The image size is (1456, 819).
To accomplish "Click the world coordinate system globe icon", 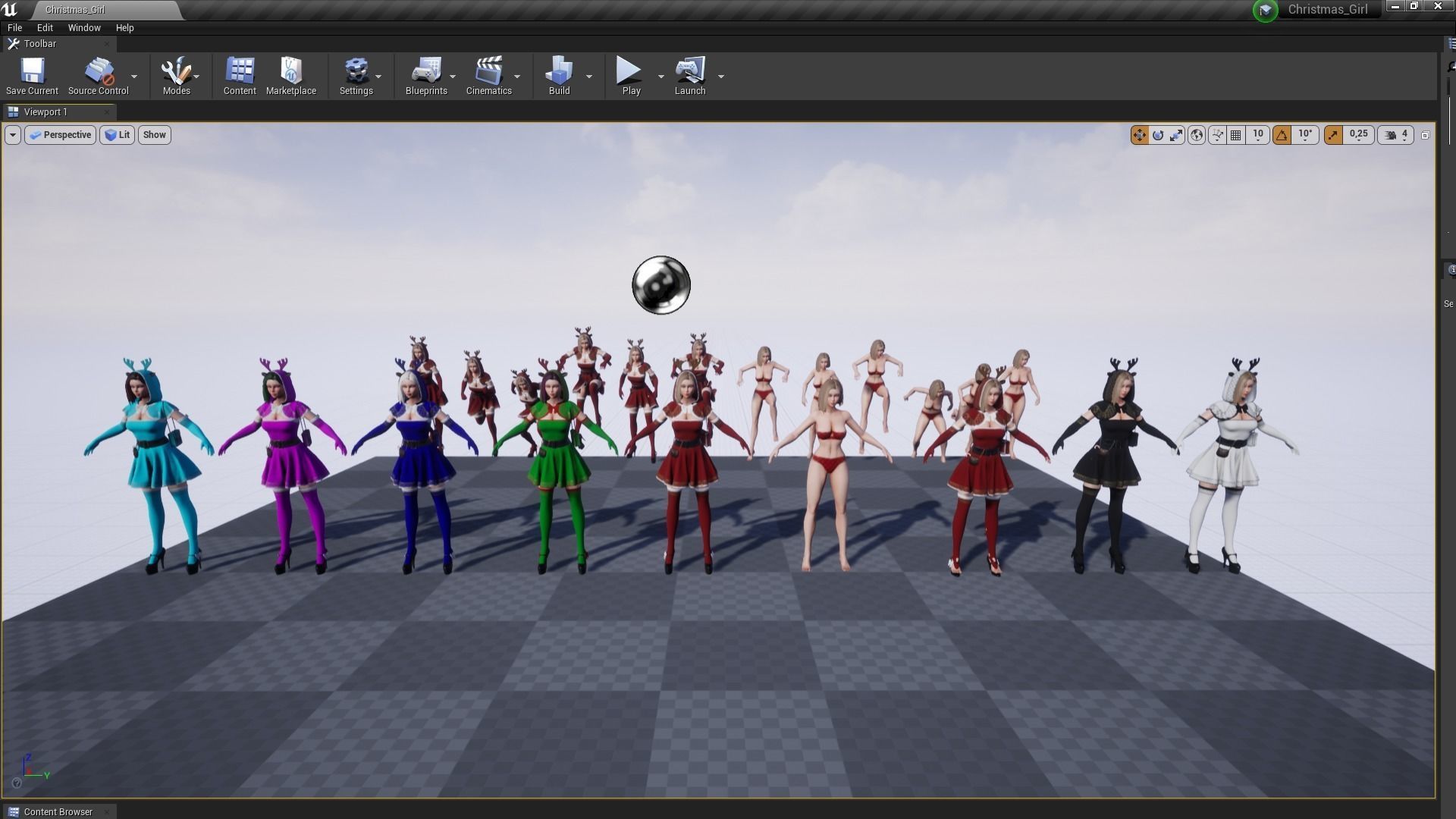I will (x=1197, y=135).
